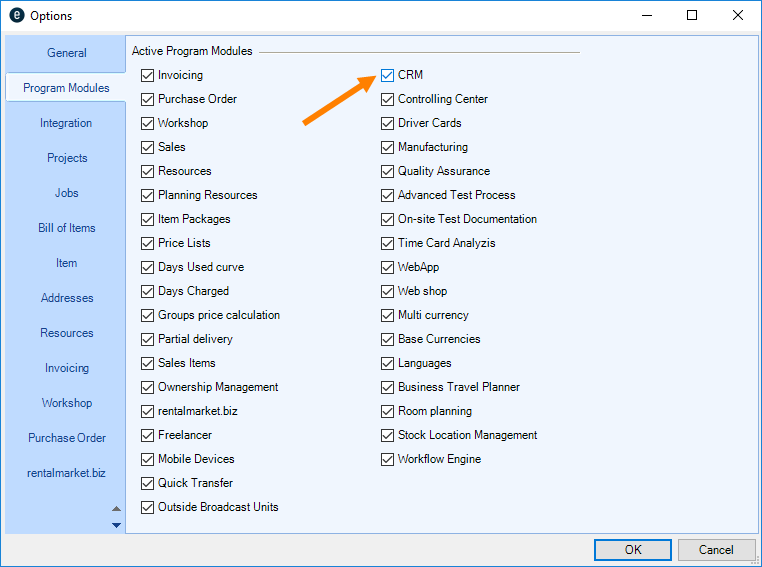This screenshot has width=762, height=567.
Task: Go to the Purchase Order tab
Action: [66, 438]
